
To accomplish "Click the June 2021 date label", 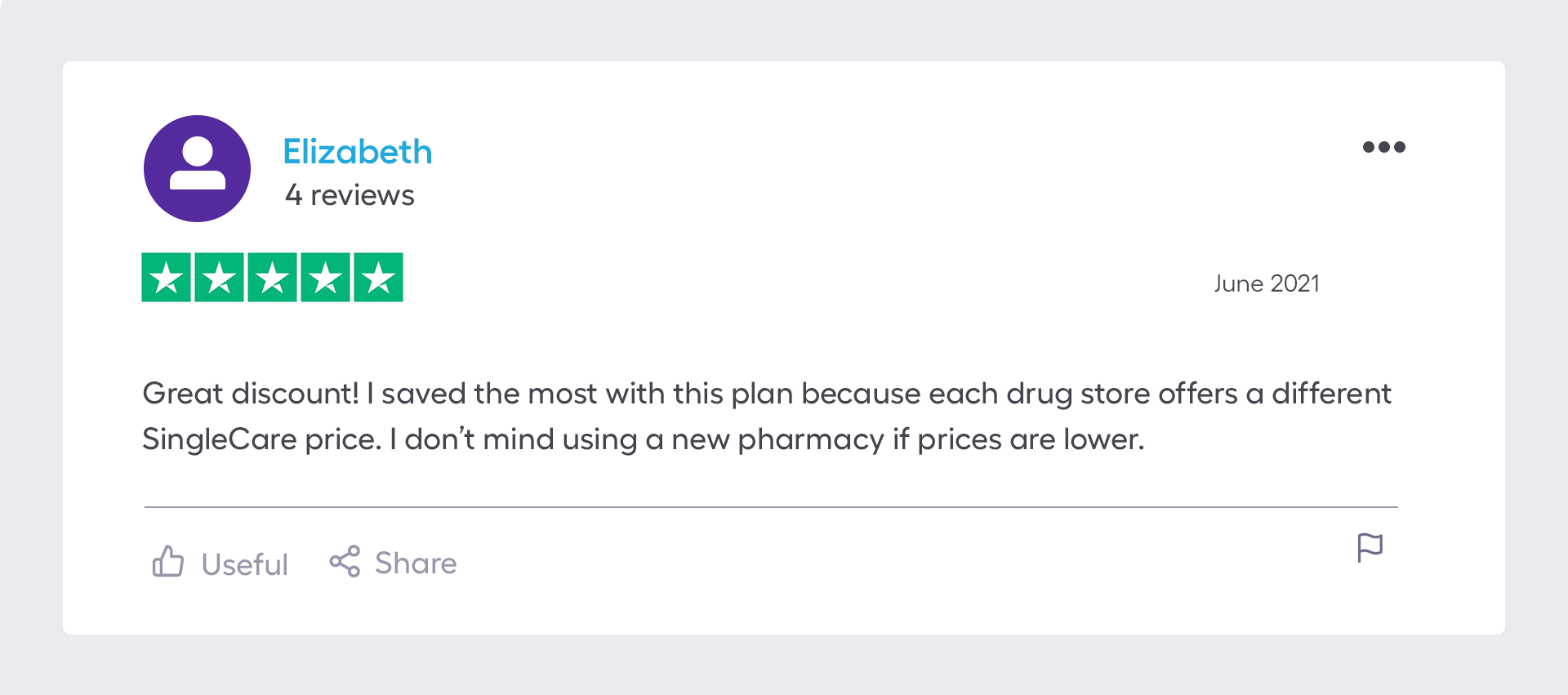I will click(1266, 283).
